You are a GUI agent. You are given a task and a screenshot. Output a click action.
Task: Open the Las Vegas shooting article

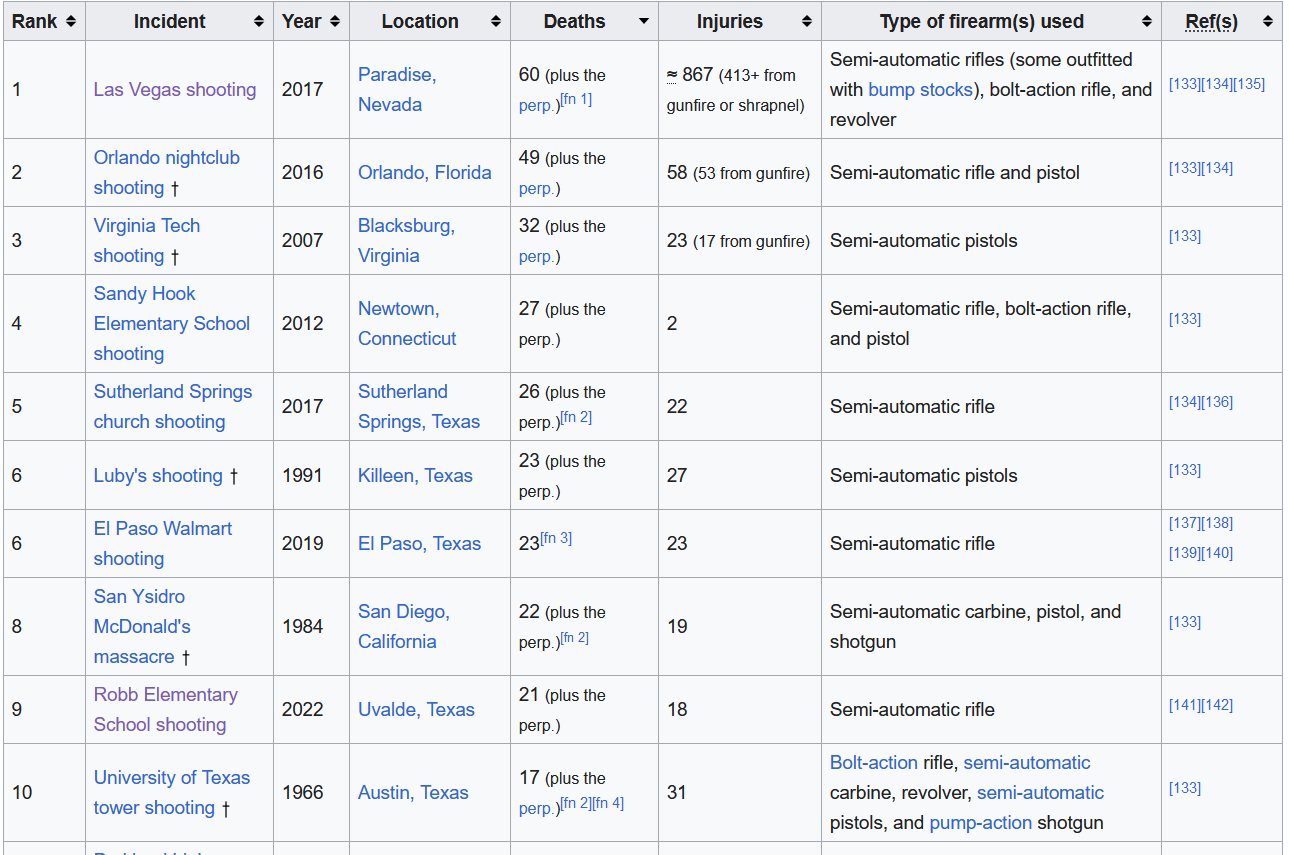coord(175,89)
